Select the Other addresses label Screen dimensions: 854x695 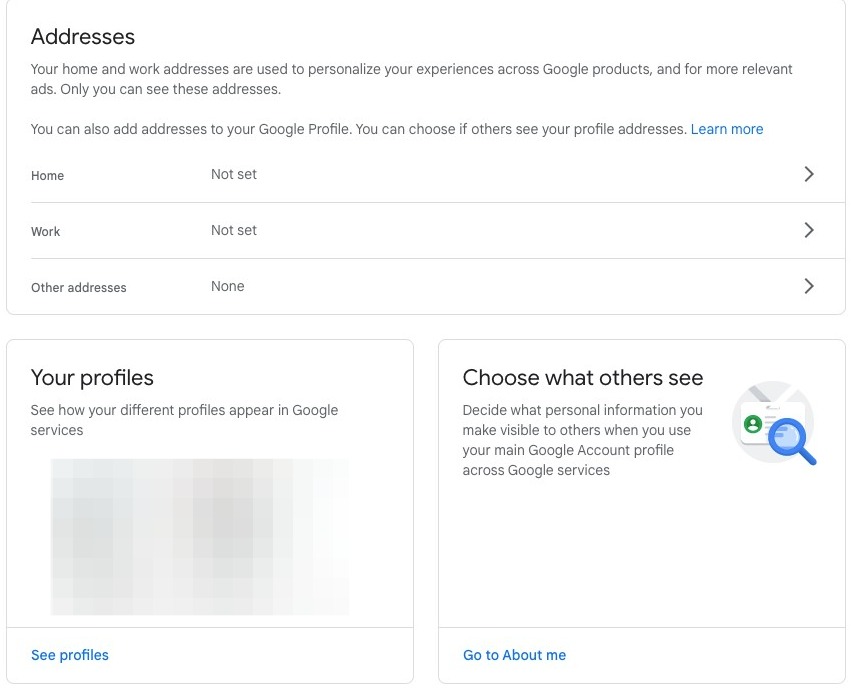[x=79, y=288]
